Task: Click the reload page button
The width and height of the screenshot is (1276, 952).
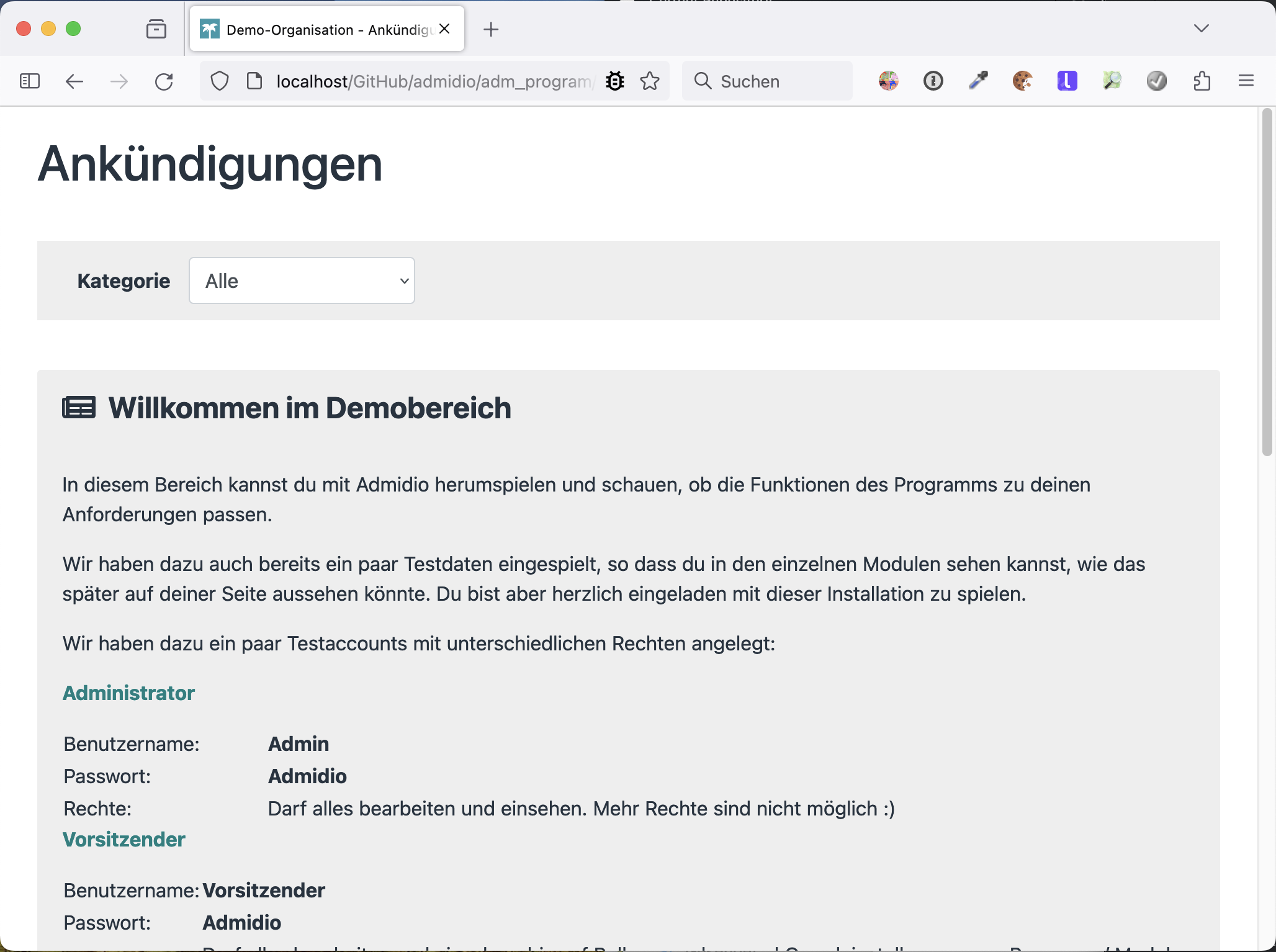Action: point(164,81)
